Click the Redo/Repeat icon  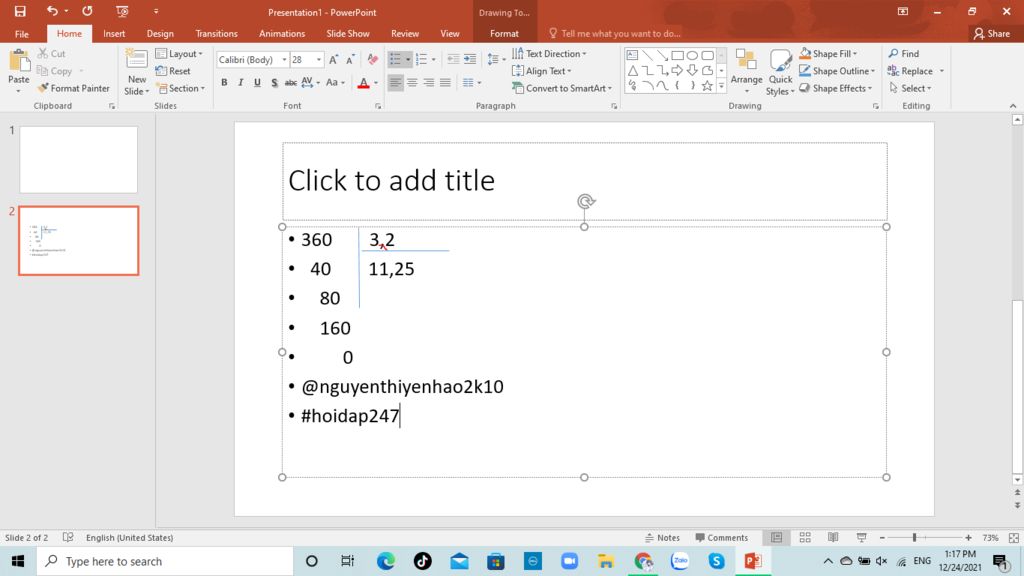[x=87, y=11]
